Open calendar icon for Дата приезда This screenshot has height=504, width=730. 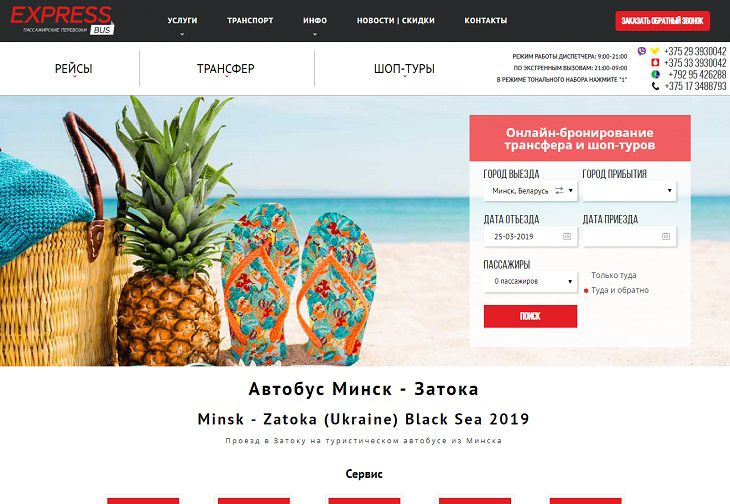point(666,236)
